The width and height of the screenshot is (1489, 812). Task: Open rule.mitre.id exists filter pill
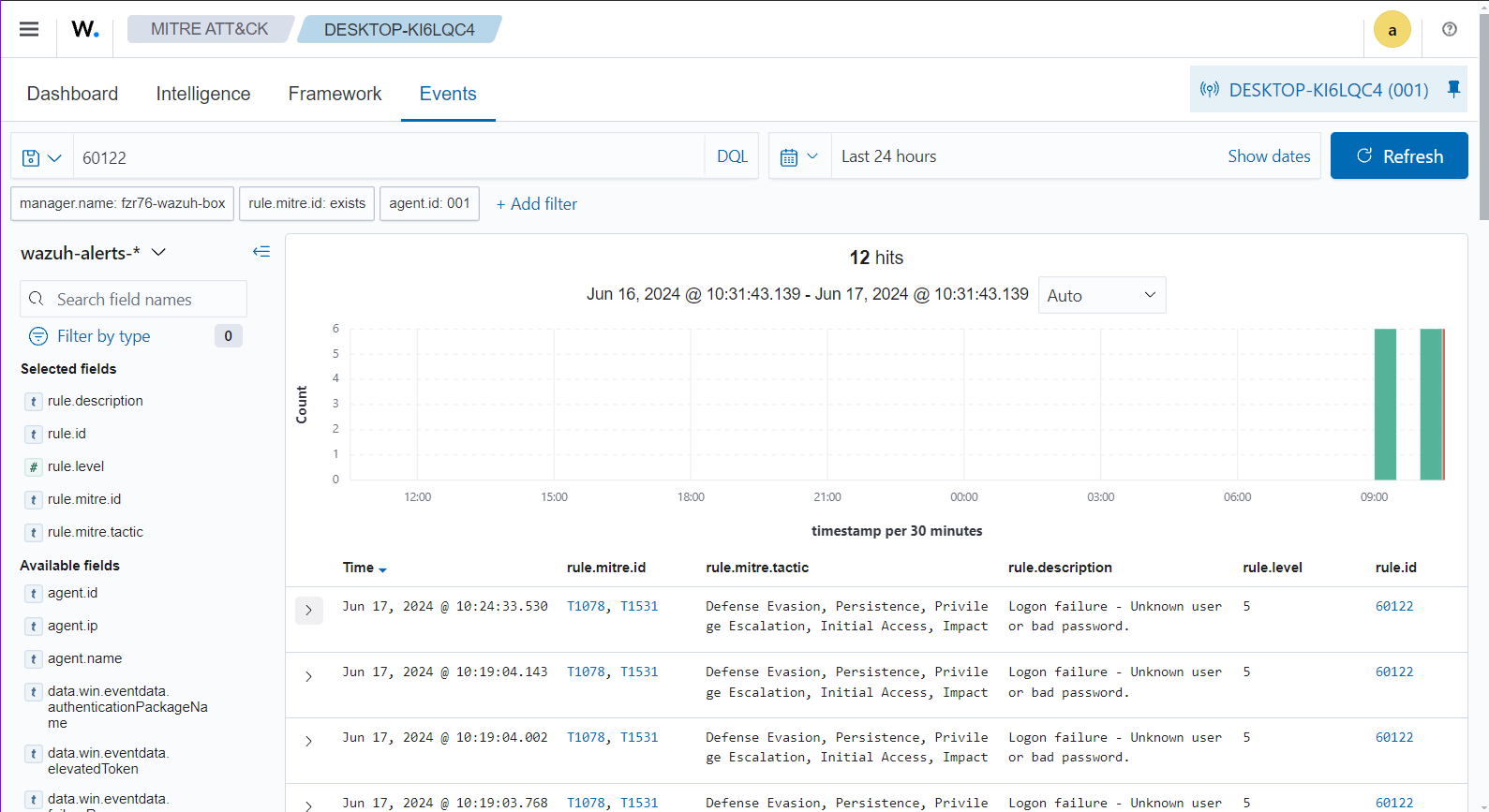tap(307, 203)
